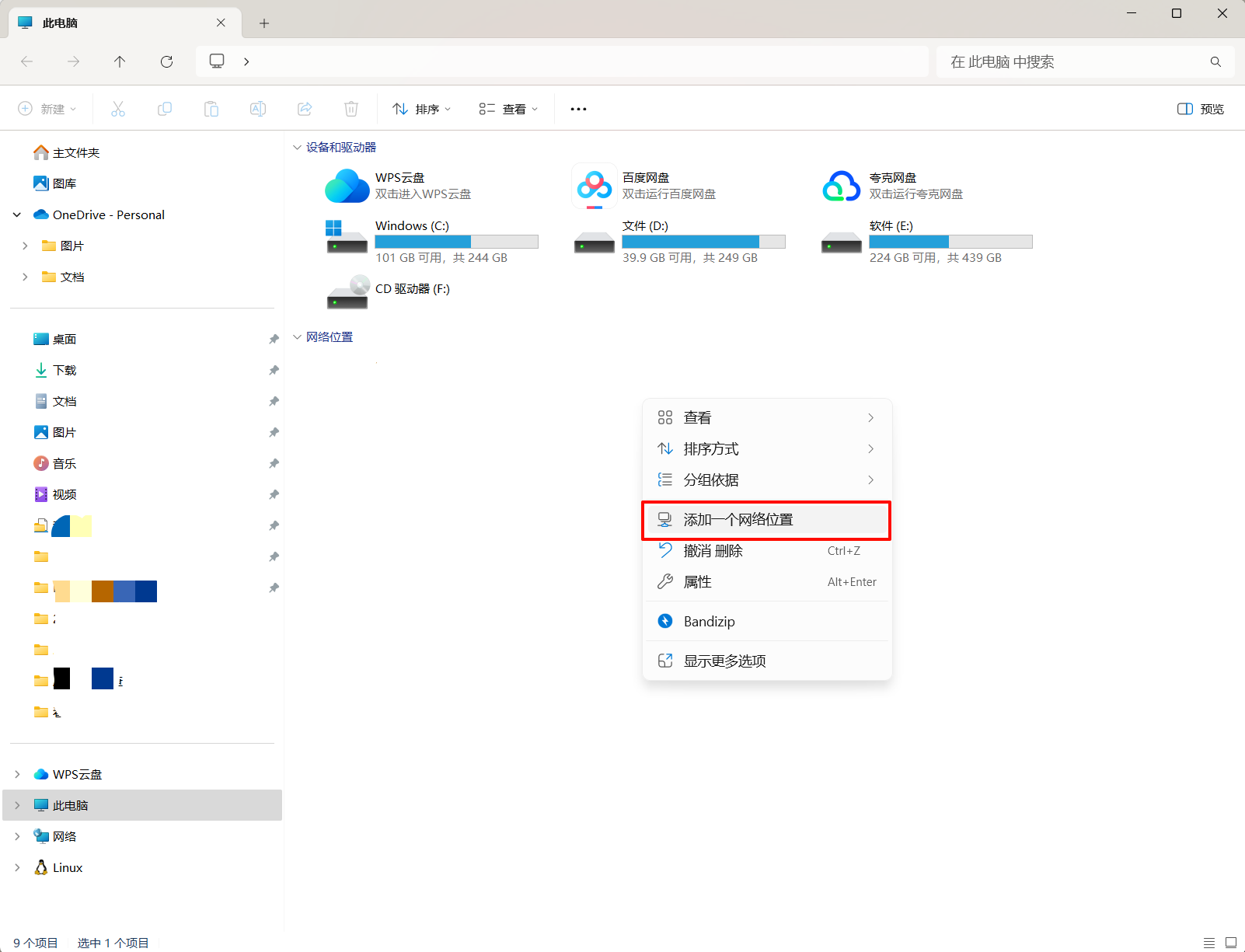This screenshot has width=1245, height=952.
Task: Click the refresh icon in navigation bar
Action: pyautogui.click(x=166, y=61)
